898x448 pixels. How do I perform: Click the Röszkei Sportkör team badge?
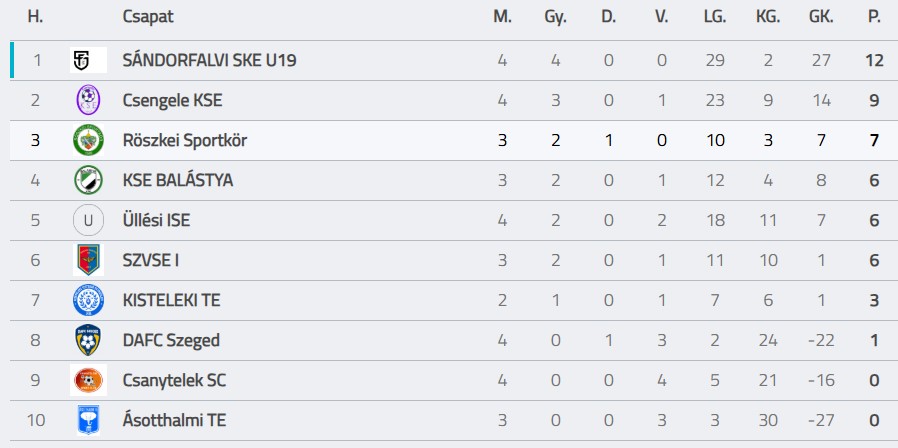(88, 140)
